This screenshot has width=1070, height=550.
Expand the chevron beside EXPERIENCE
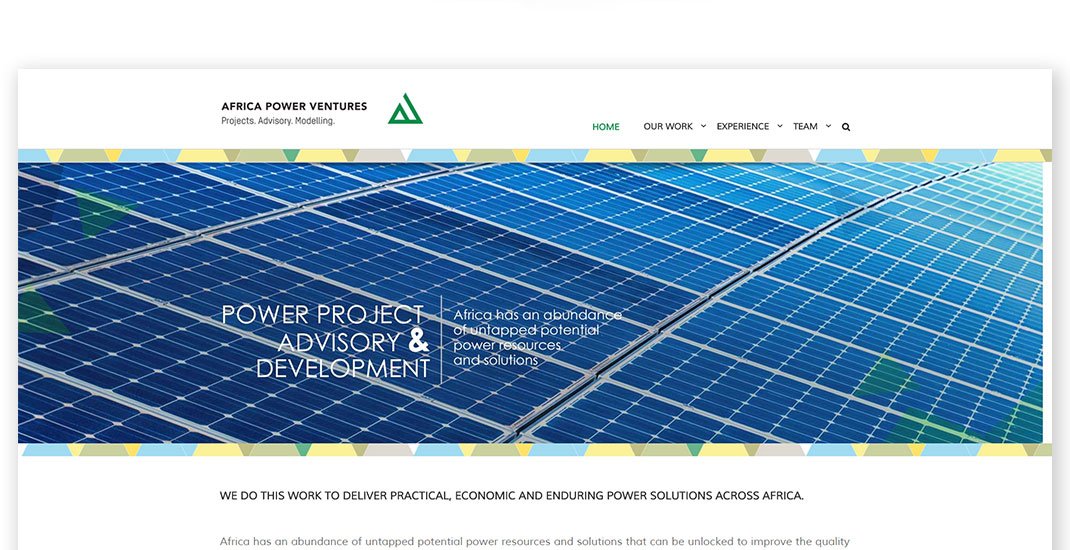pos(780,126)
